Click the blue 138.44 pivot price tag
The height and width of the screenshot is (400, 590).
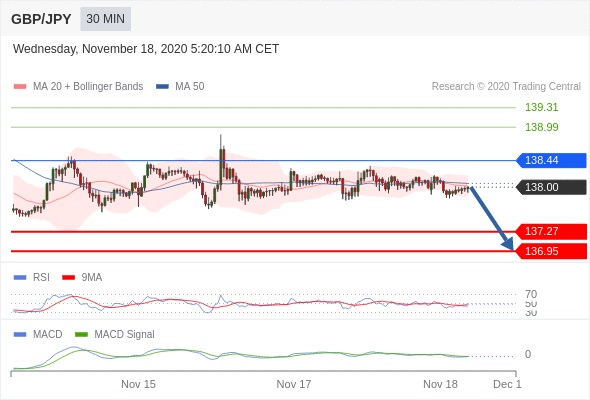click(x=551, y=160)
